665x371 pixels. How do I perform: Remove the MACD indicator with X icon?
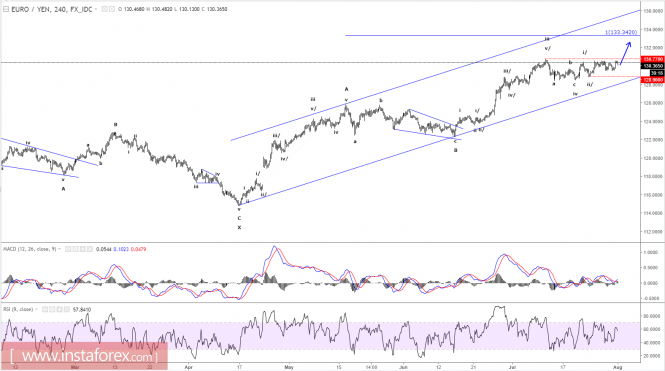pyautogui.click(x=90, y=249)
